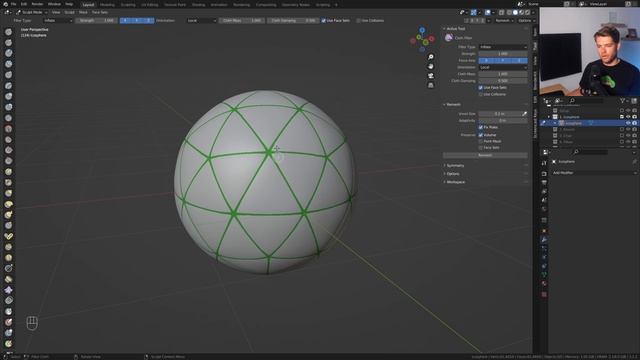Image resolution: width=640 pixels, height=360 pixels.
Task: Open sidebar Orientation Local dropdown
Action: point(503,67)
